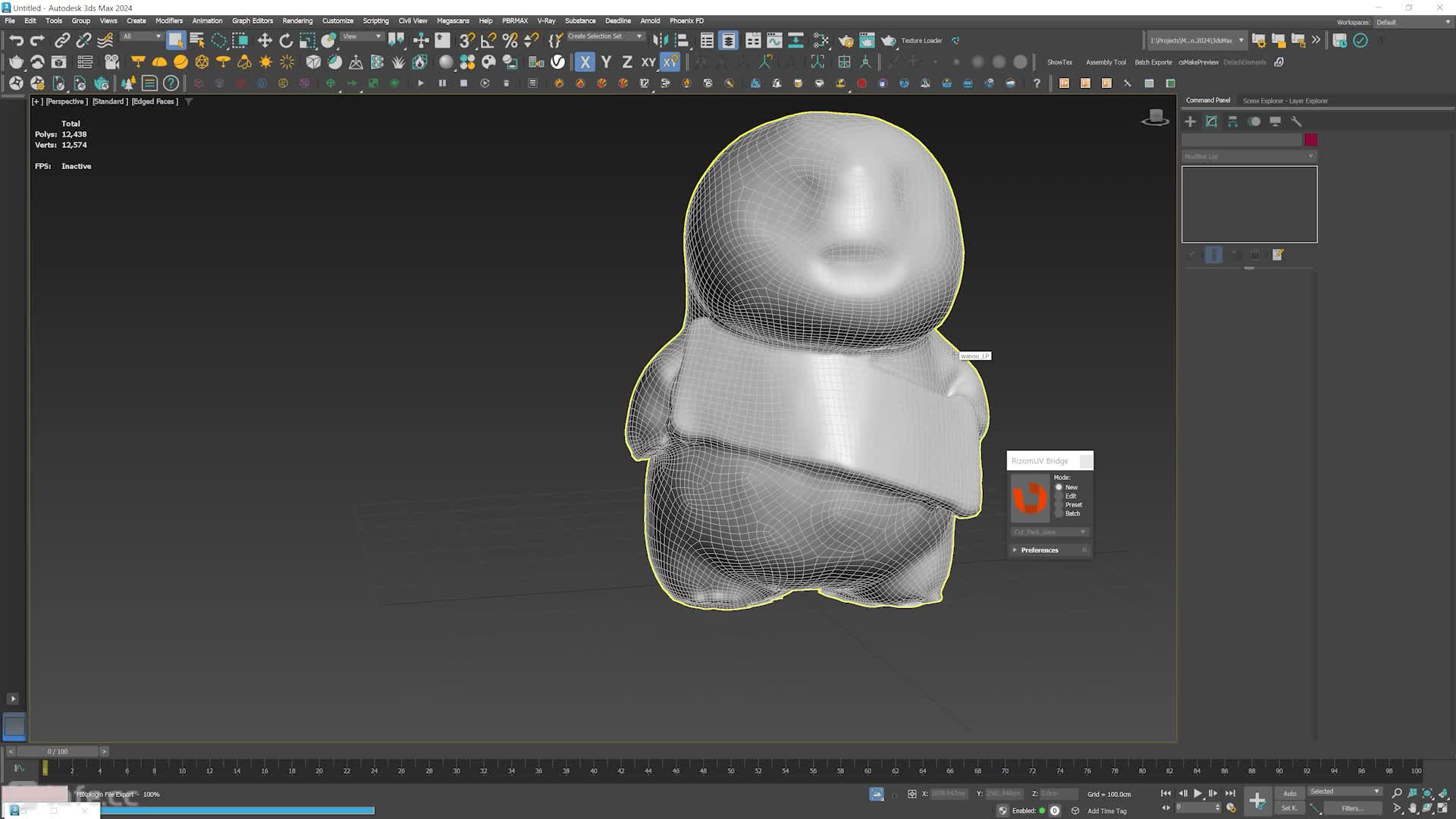Restrict to X axis constraint

585,61
